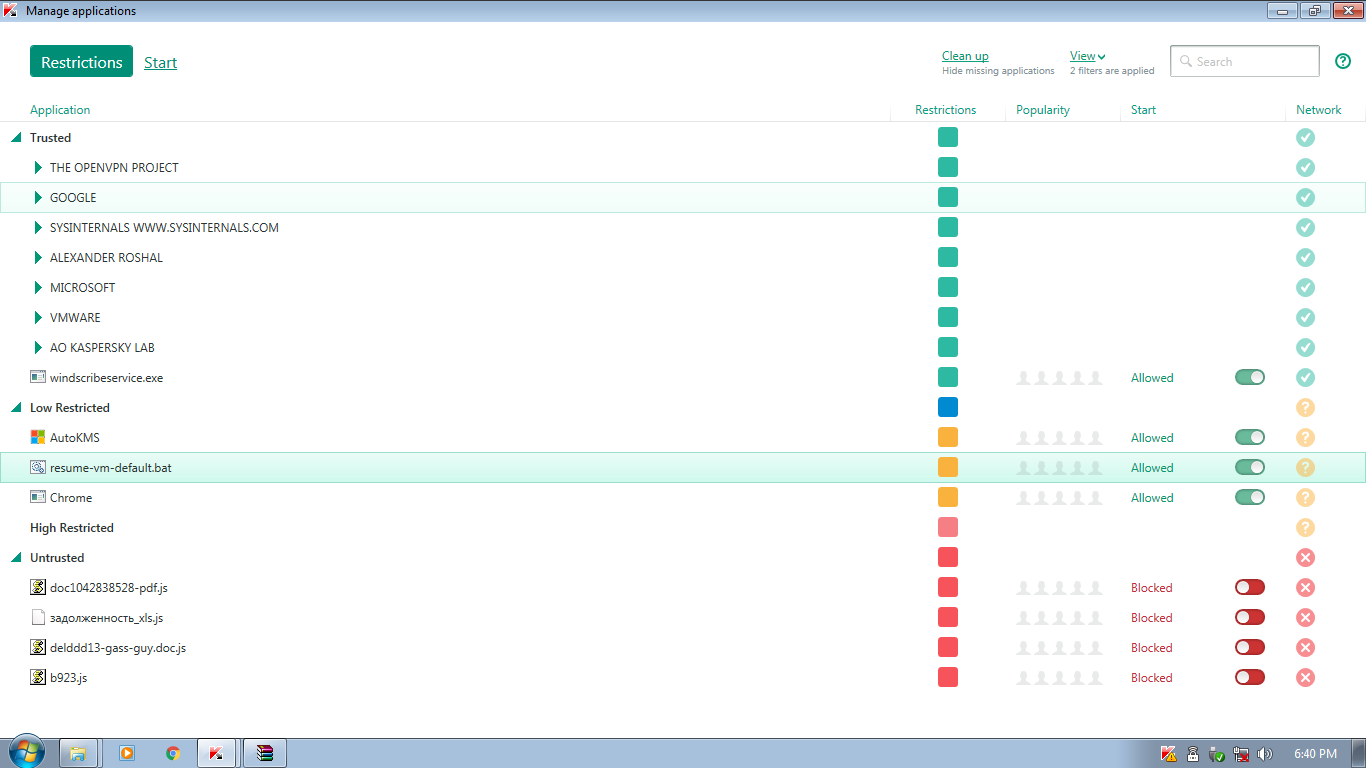This screenshot has width=1366, height=768.
Task: Click the OpenVPN Project network status icon
Action: (x=1305, y=168)
